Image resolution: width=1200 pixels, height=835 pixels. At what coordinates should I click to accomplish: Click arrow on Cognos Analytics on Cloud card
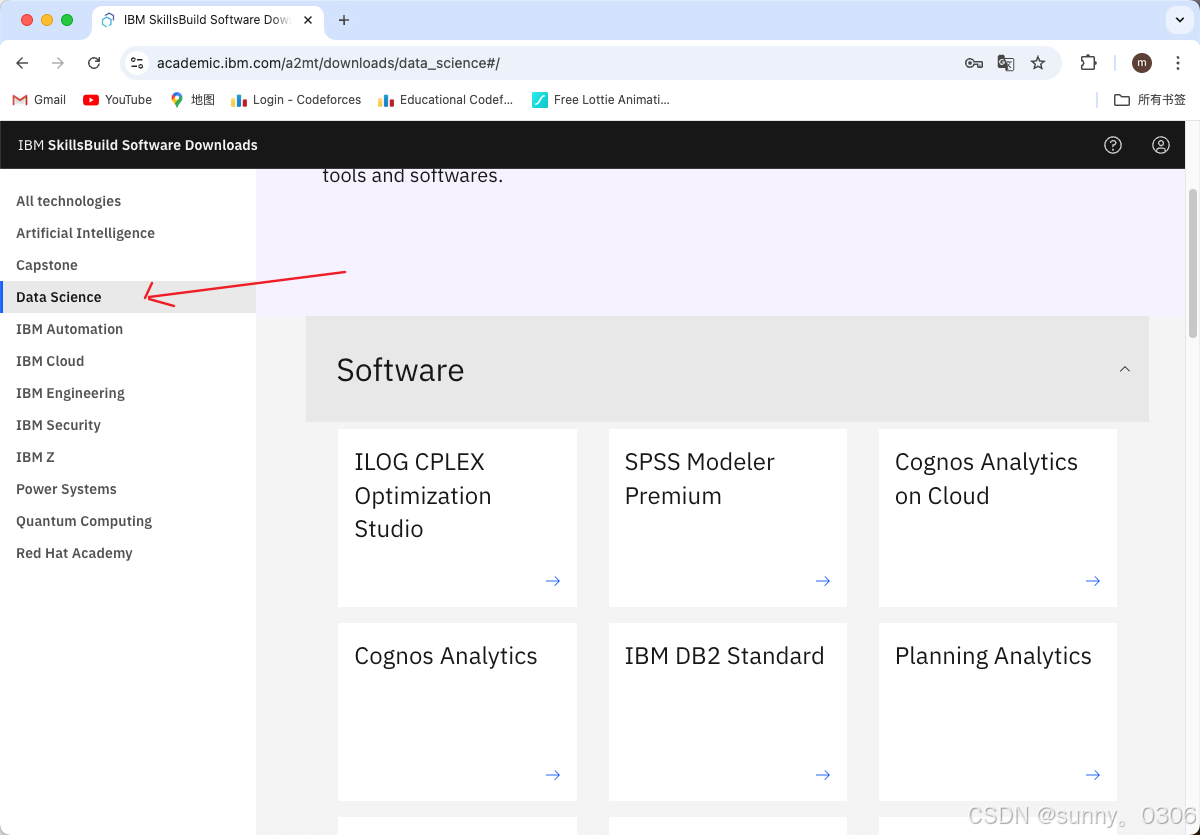pyautogui.click(x=1093, y=581)
